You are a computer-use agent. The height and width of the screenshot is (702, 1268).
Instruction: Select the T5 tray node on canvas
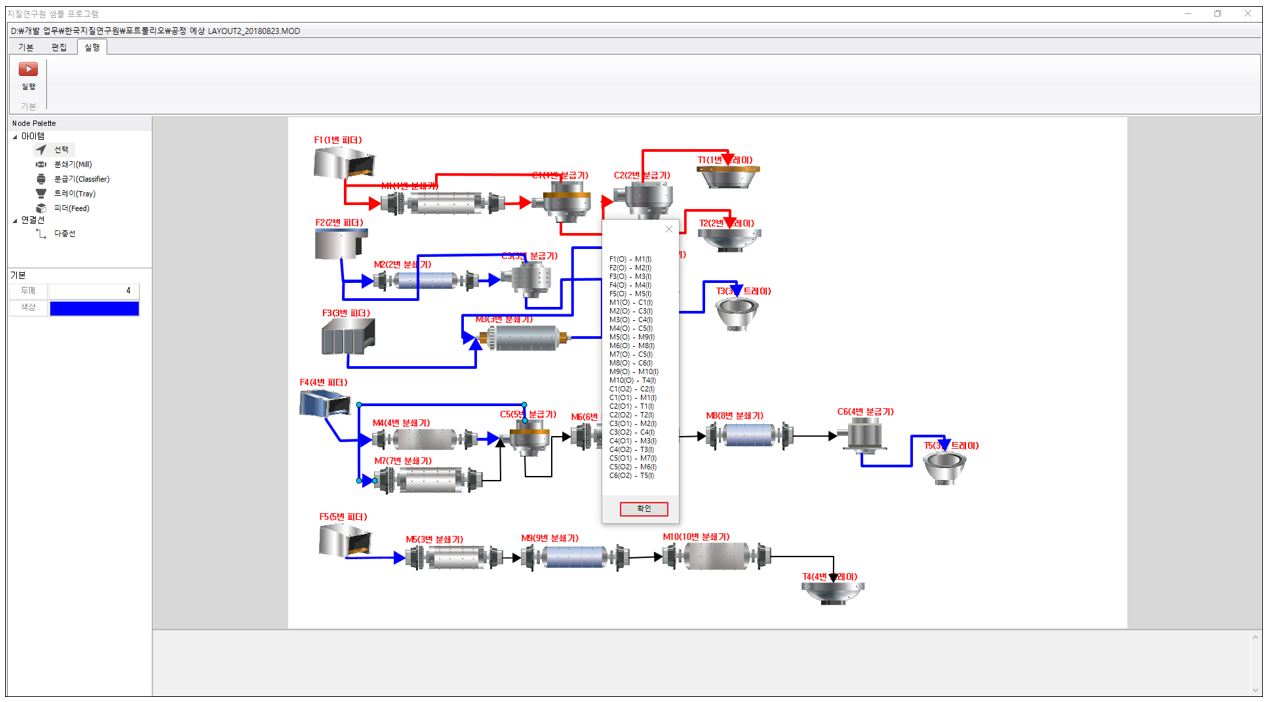(x=944, y=469)
